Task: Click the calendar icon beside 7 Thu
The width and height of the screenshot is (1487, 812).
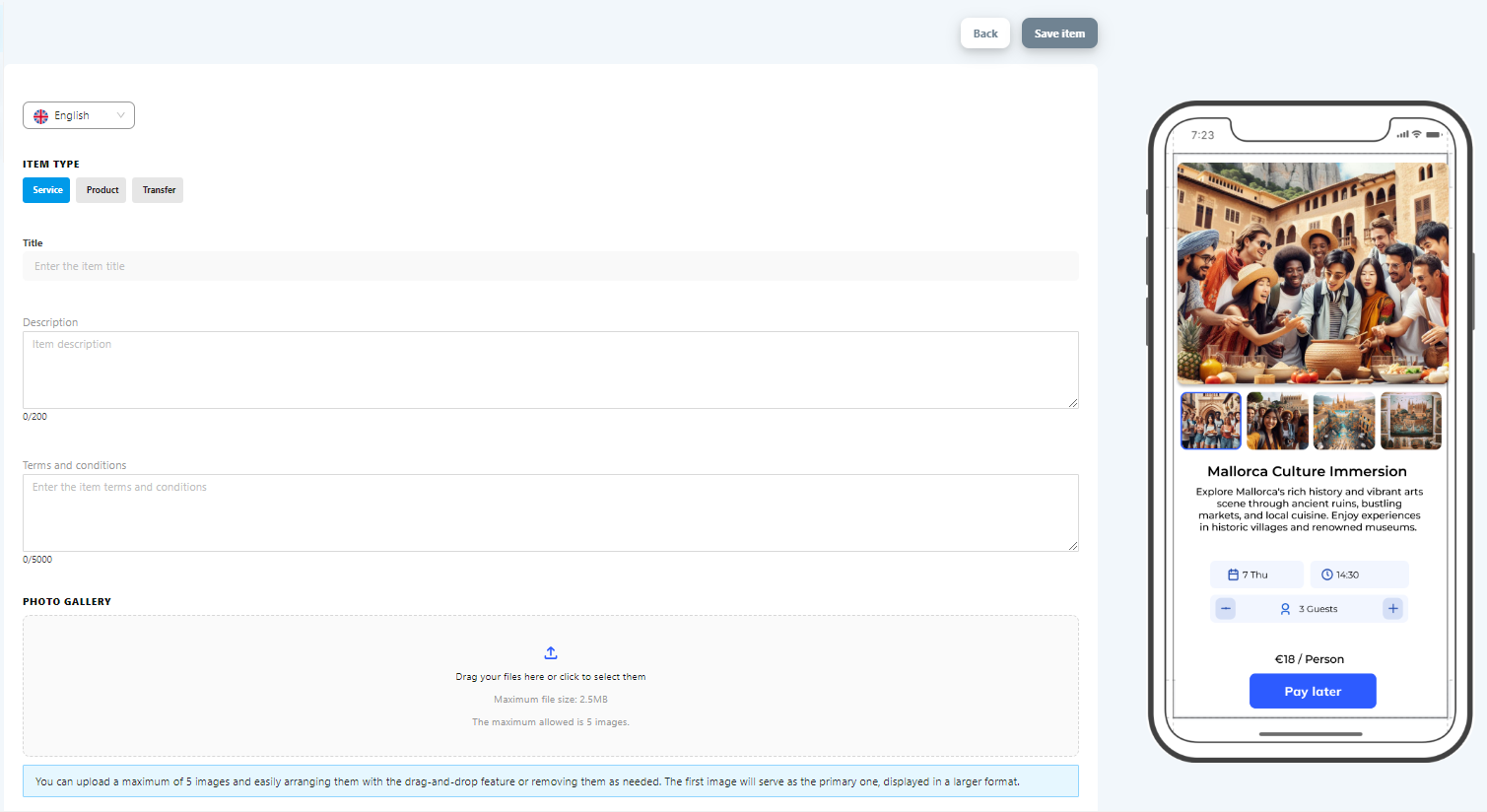Action: pyautogui.click(x=1233, y=575)
